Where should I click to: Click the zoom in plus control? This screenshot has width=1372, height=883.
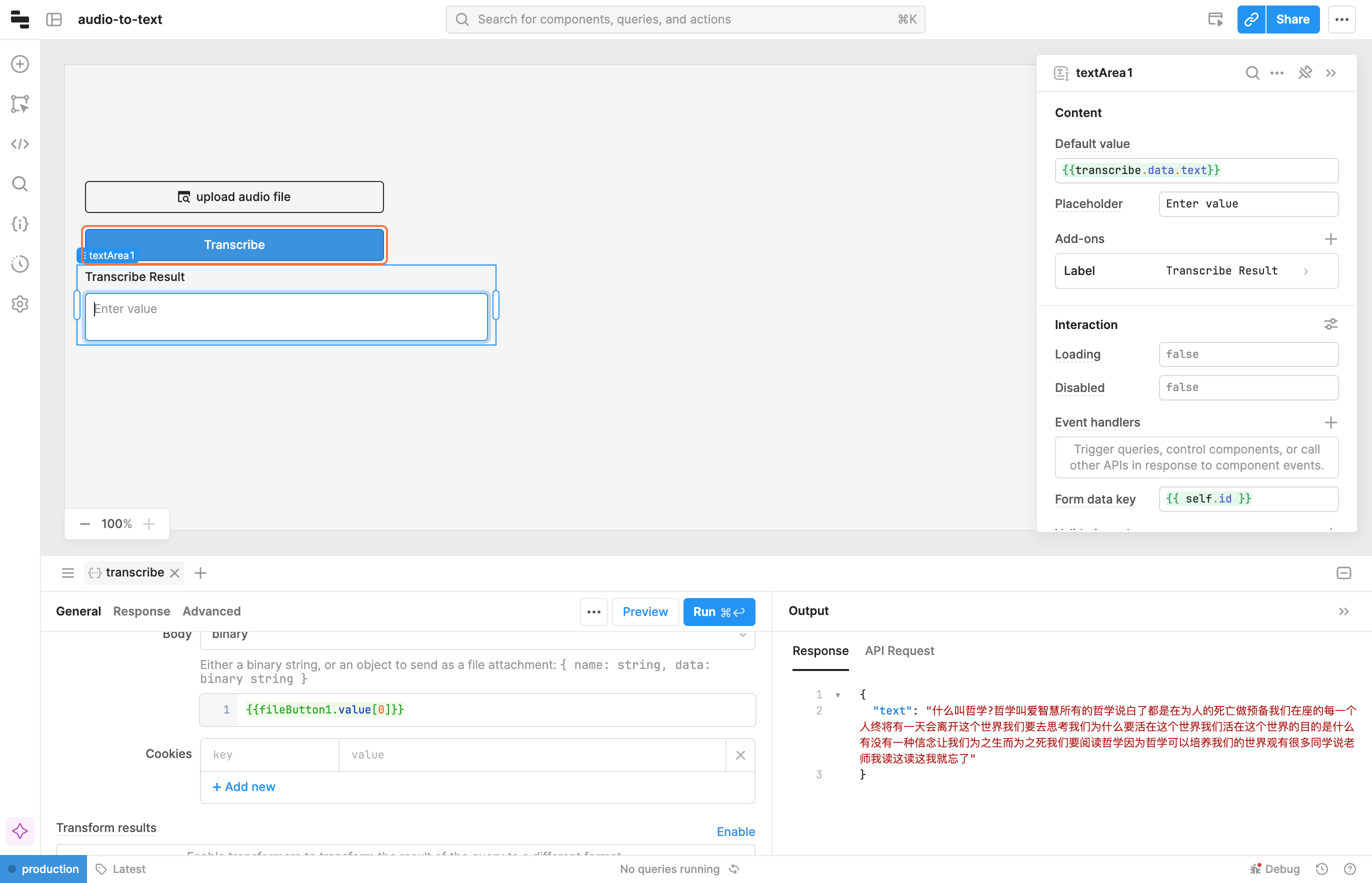tap(149, 523)
